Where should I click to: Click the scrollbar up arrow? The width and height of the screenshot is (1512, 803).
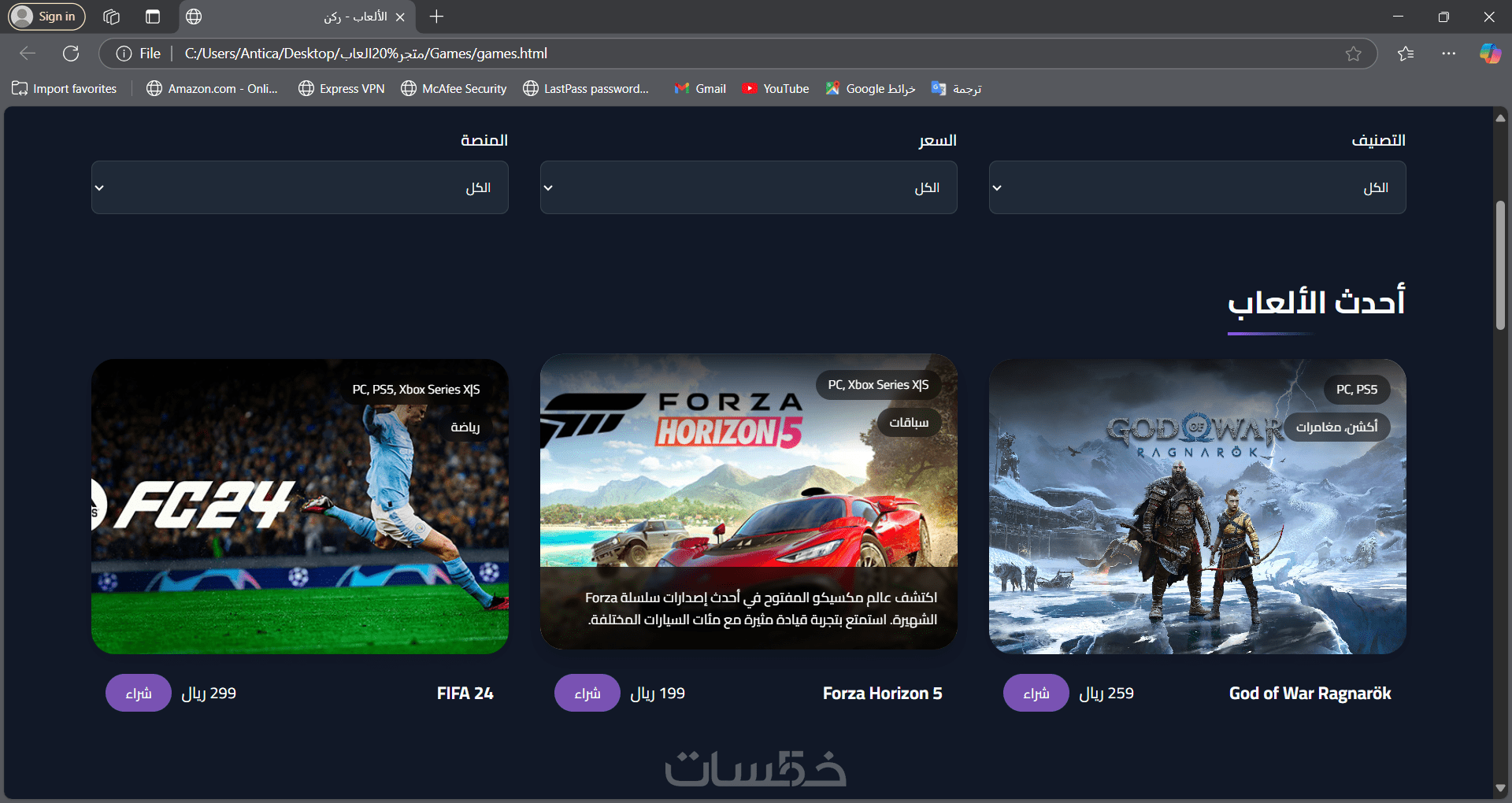1501,118
